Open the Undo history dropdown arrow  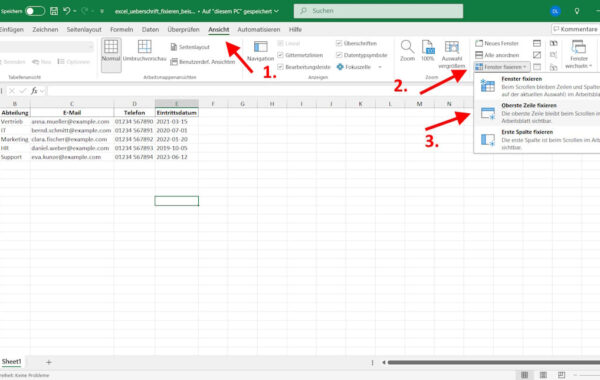coord(75,11)
